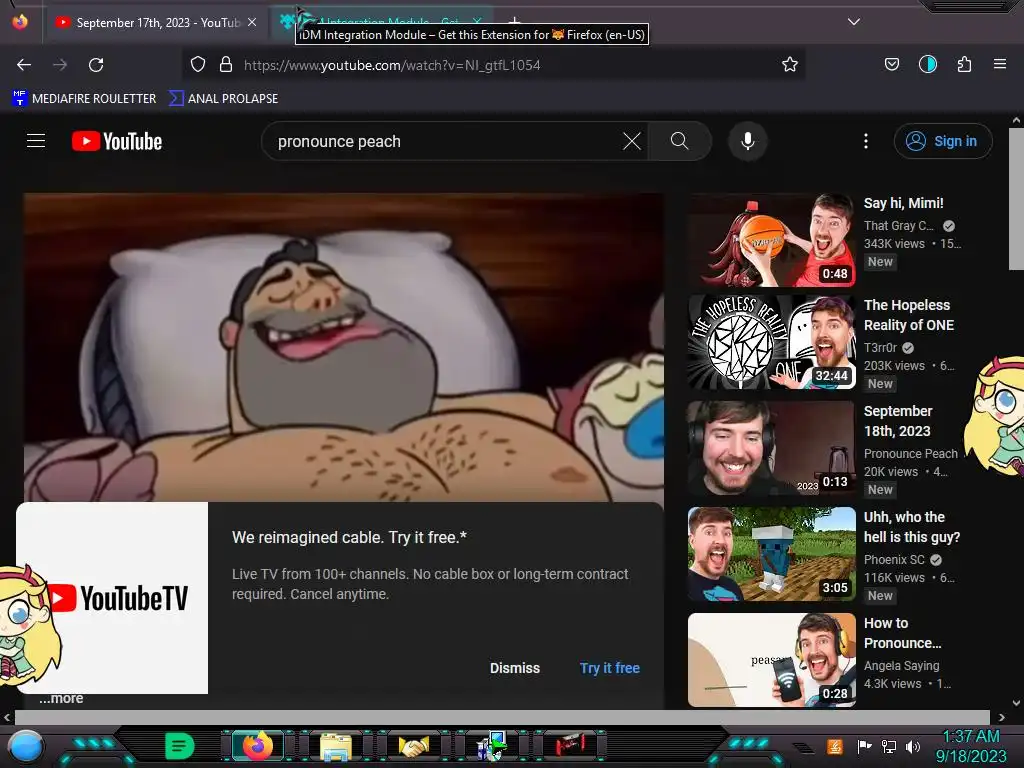The image size is (1024, 768).
Task: Open the green chat app taskbar icon
Action: point(180,745)
